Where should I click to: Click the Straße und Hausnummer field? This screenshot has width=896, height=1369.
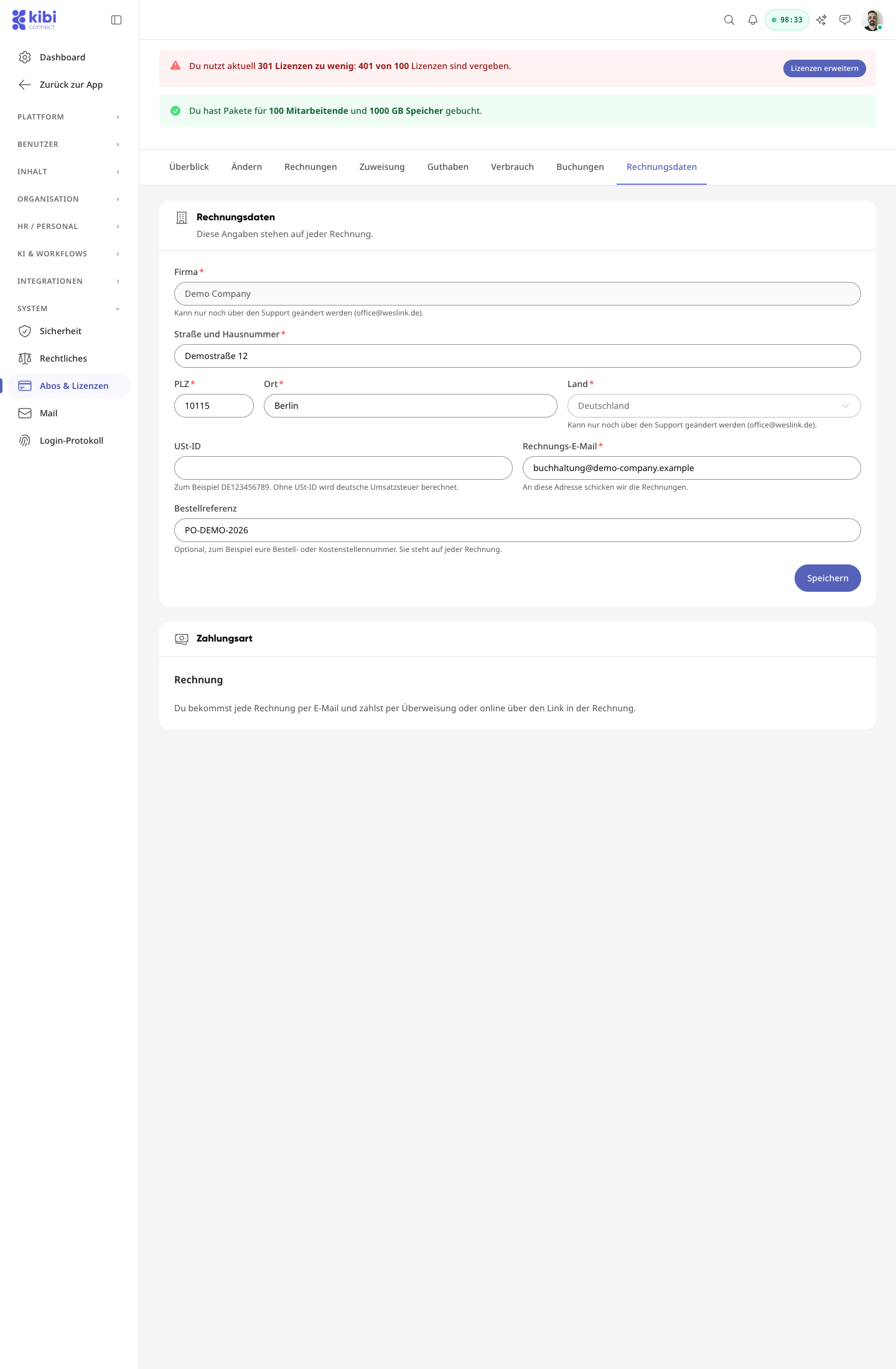(x=518, y=356)
